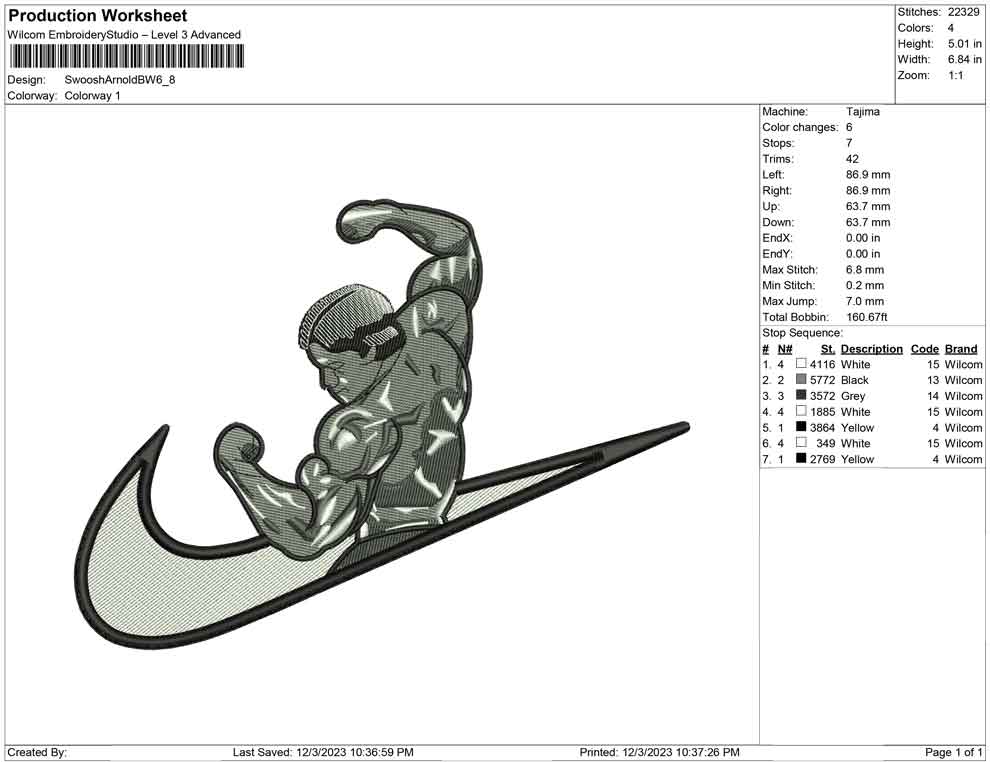Click the Trims value '42'
Image resolution: width=990 pixels, height=762 pixels.
click(852, 159)
